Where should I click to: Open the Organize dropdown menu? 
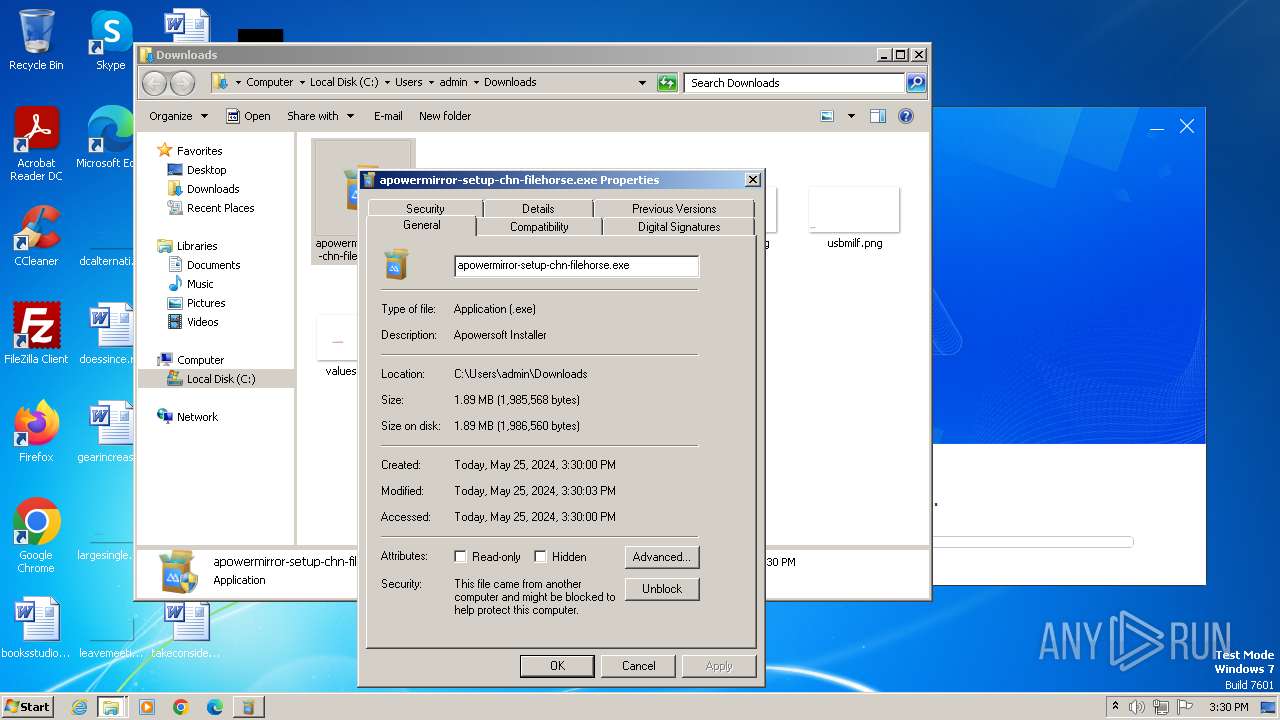(x=178, y=116)
